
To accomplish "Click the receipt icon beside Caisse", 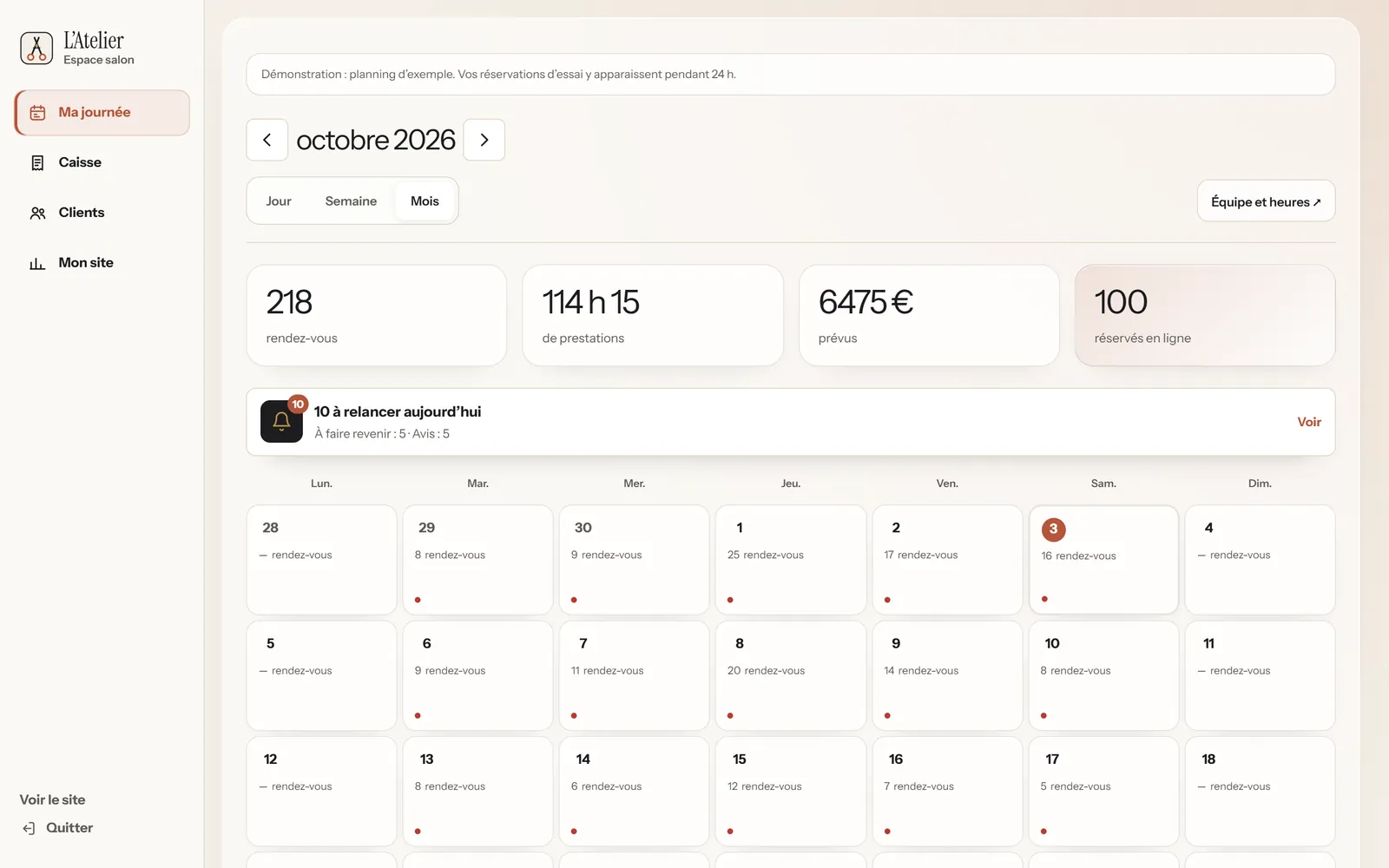I will 37,162.
